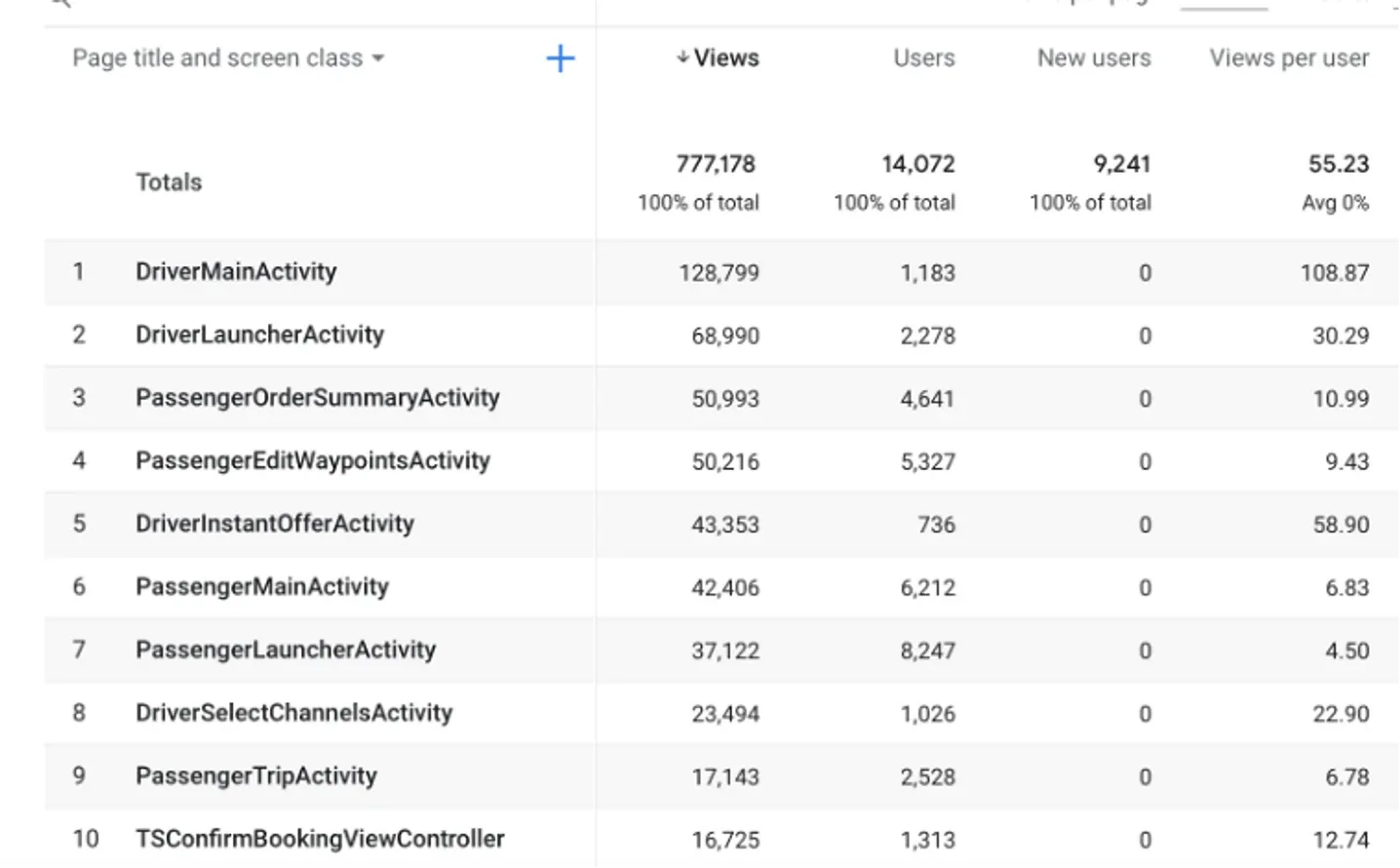Sort by the New users column header
The height and width of the screenshot is (868, 1400).
coord(1094,59)
